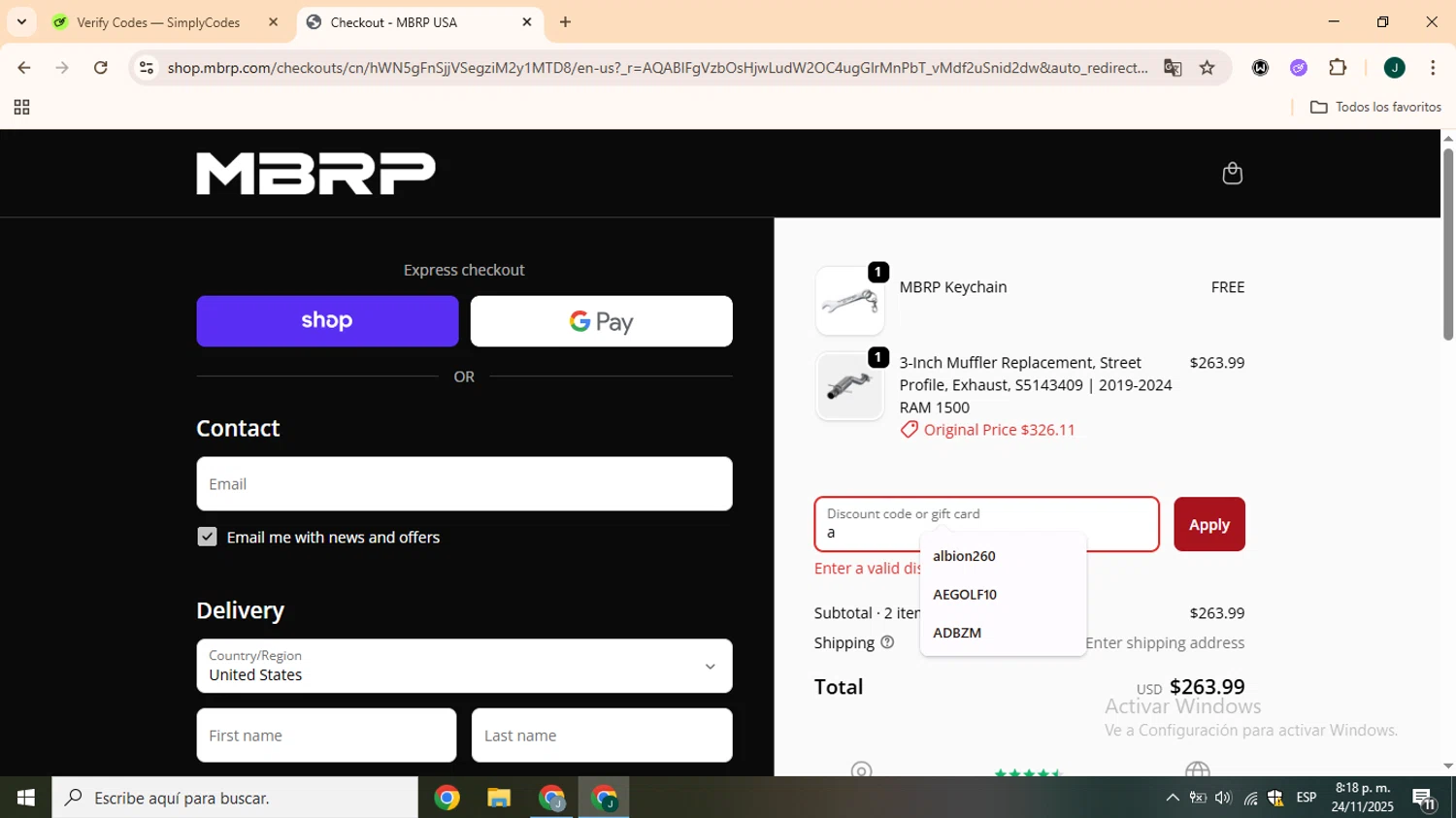
Task: Open the shopping bag cart icon
Action: 1232,174
